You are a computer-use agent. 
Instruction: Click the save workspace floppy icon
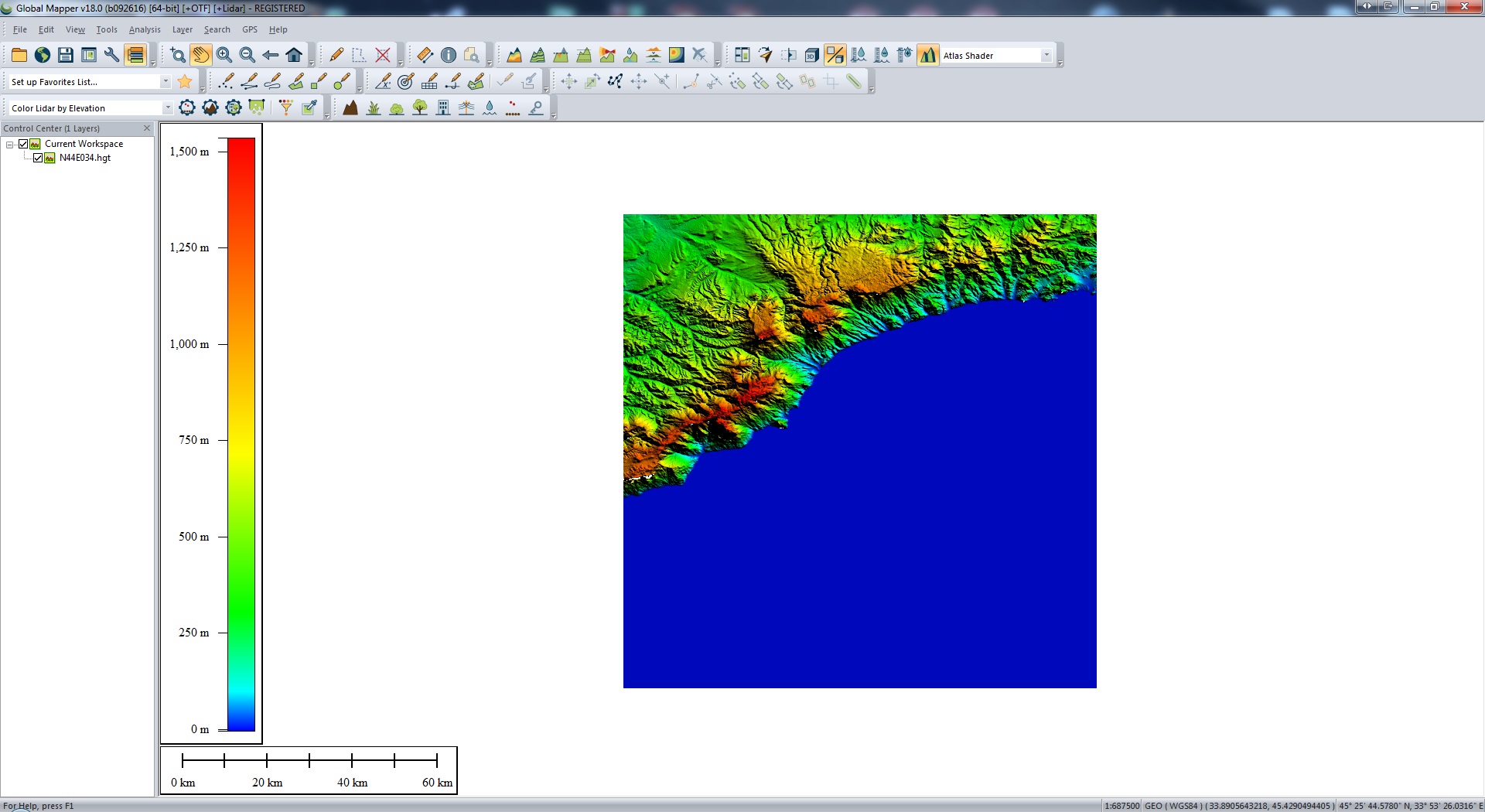[66, 55]
